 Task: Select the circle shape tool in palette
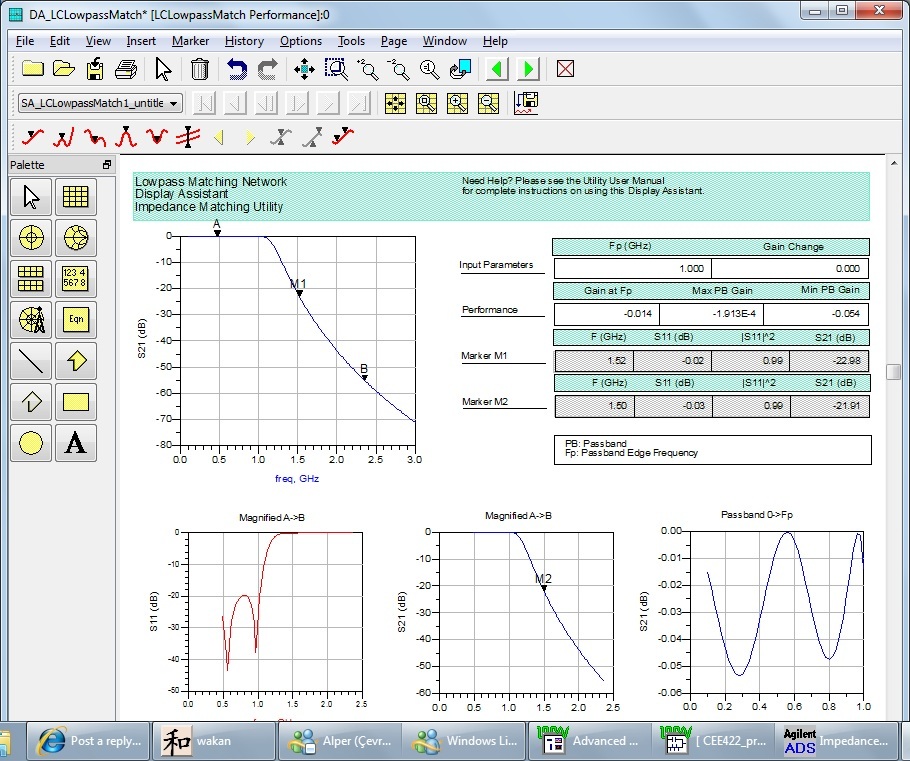pyautogui.click(x=32, y=443)
